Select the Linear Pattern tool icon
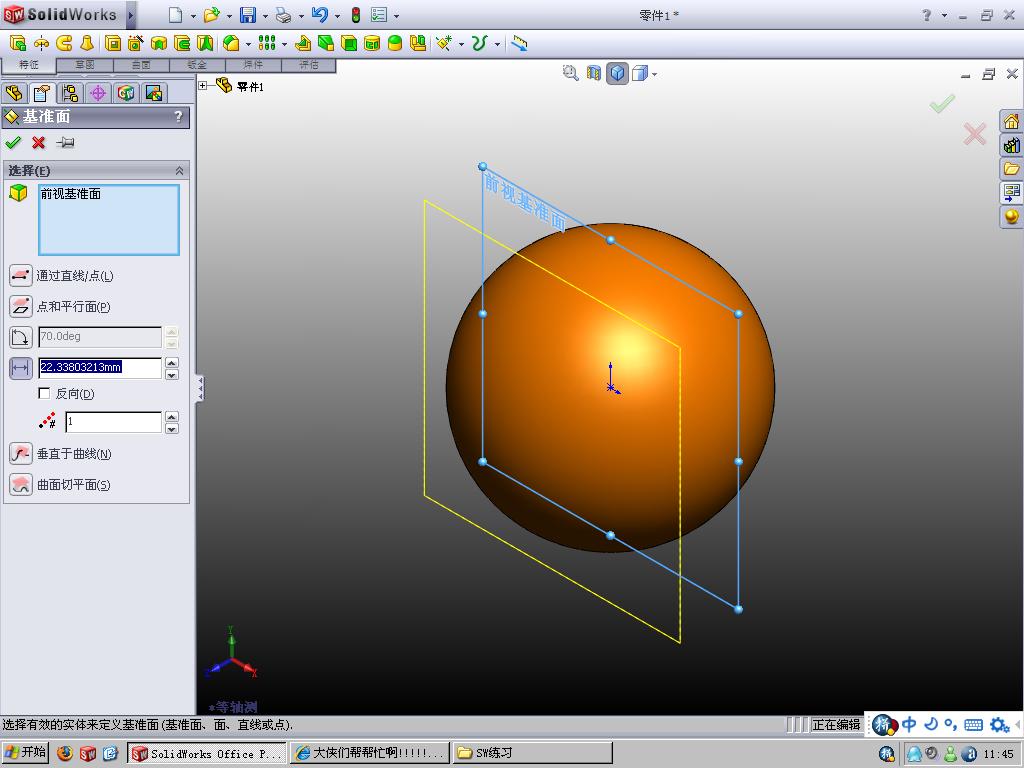 click(267, 43)
